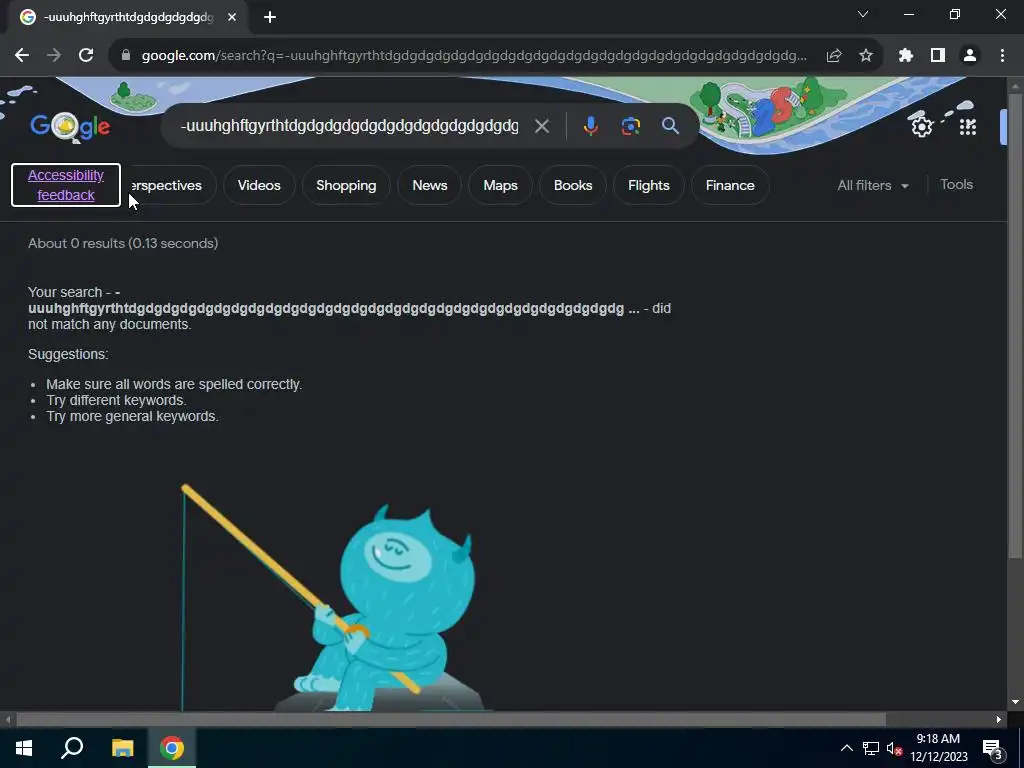This screenshot has width=1024, height=768.
Task: Open Windows taskbar search
Action: click(72, 748)
